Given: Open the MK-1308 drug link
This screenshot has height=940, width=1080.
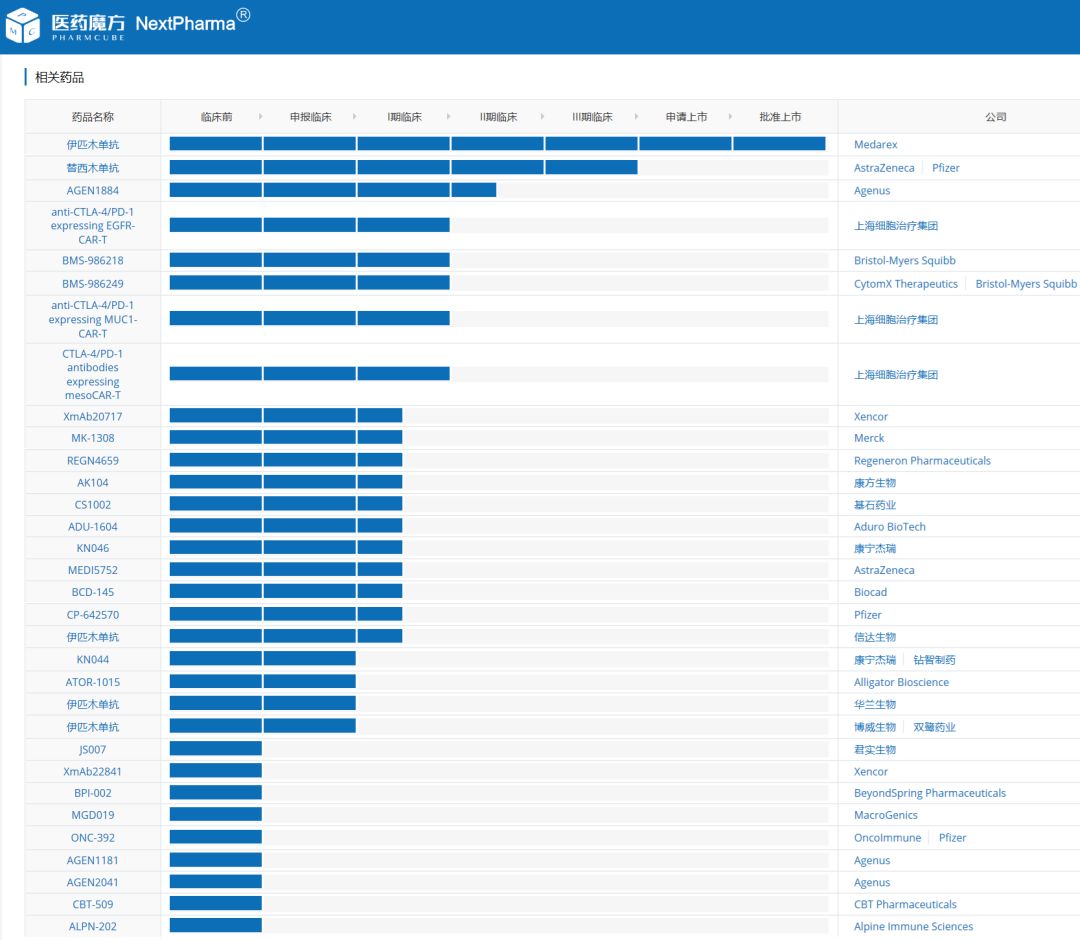Looking at the screenshot, I should pyautogui.click(x=92, y=438).
